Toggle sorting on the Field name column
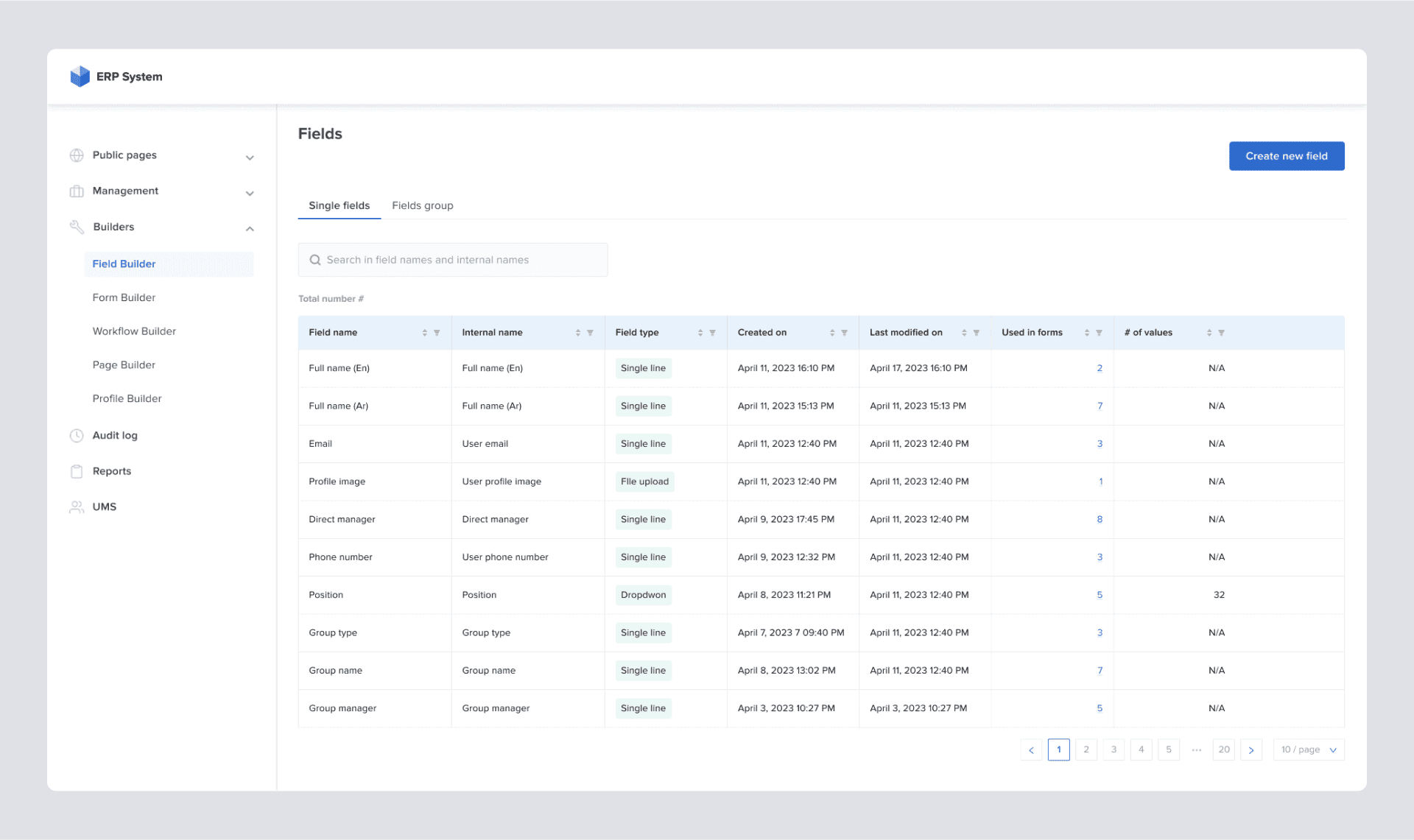The image size is (1414, 840). point(426,332)
